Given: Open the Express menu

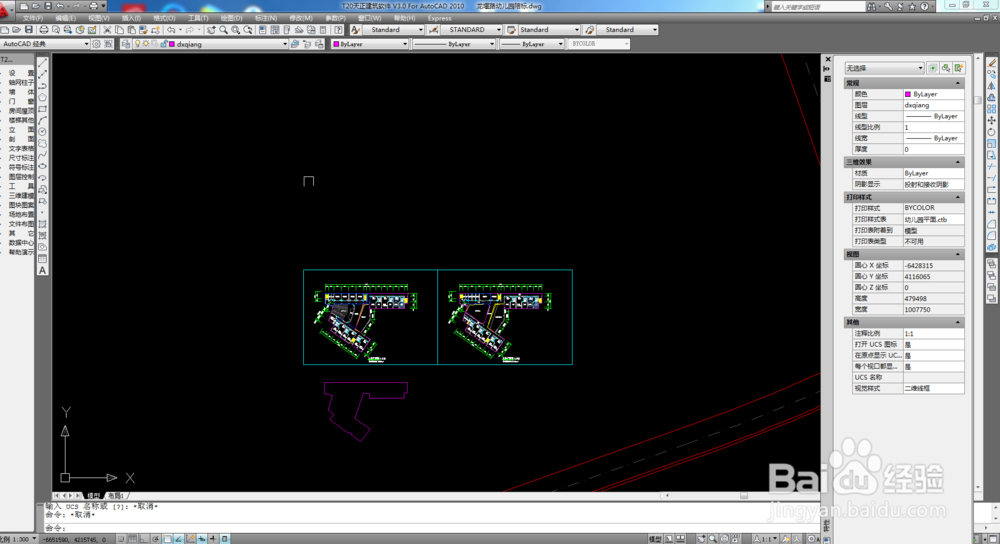Looking at the screenshot, I should (x=439, y=18).
